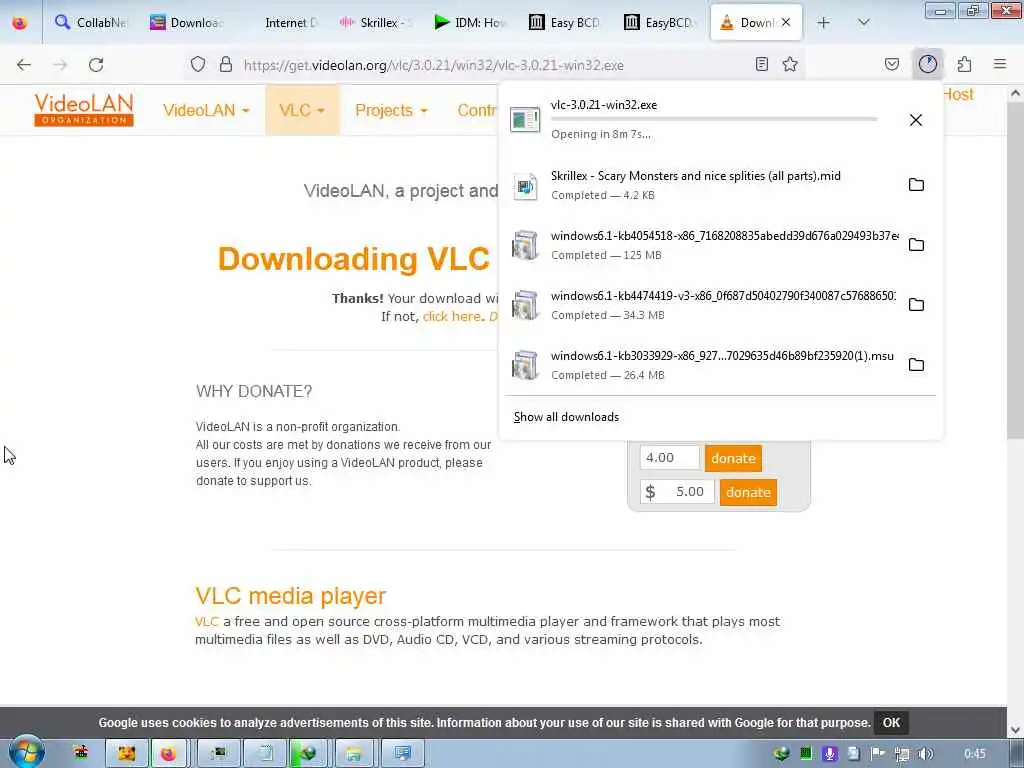The width and height of the screenshot is (1024, 768).
Task: Click the vlc download progress bar
Action: 714,120
